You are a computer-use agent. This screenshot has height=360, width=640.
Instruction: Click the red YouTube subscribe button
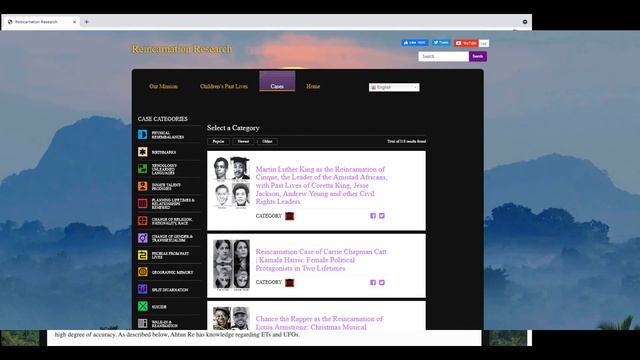[466, 43]
